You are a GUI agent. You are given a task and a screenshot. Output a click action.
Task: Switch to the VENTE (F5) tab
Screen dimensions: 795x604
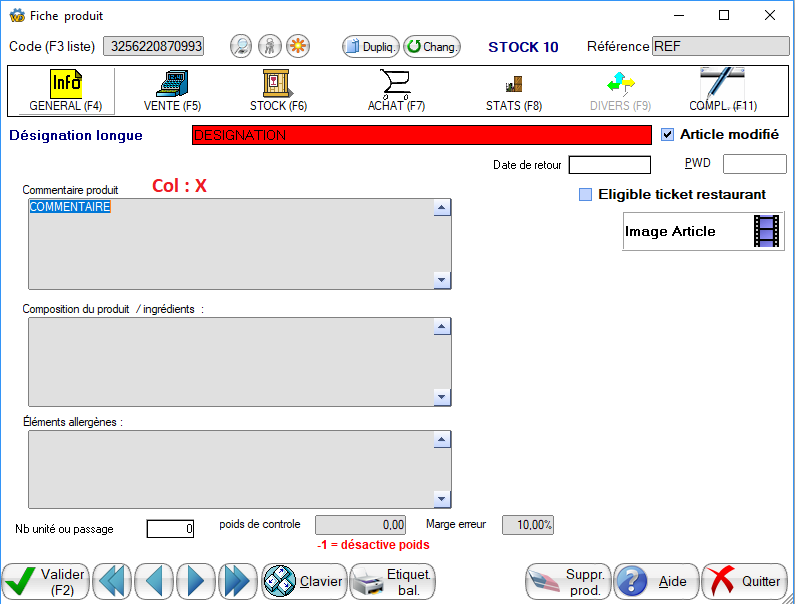pyautogui.click(x=172, y=90)
